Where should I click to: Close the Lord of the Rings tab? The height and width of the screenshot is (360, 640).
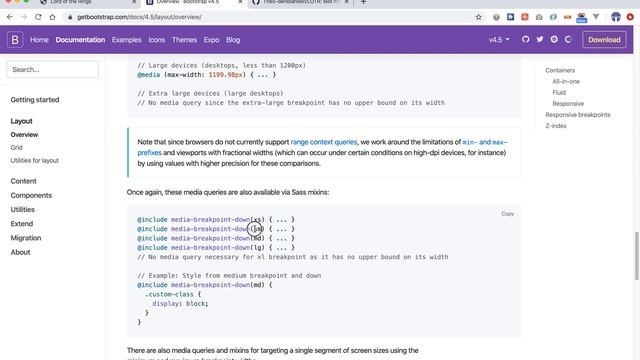134,2
